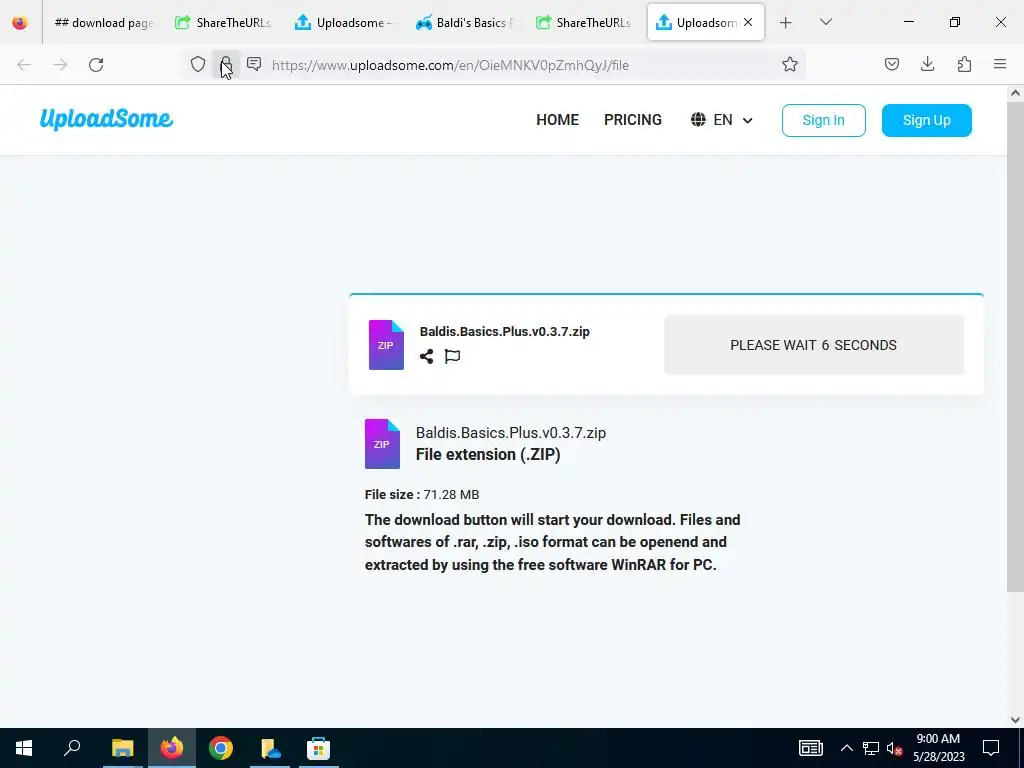The image size is (1024, 768).
Task: Switch to the first ShareTheURLs tab
Action: point(223,22)
